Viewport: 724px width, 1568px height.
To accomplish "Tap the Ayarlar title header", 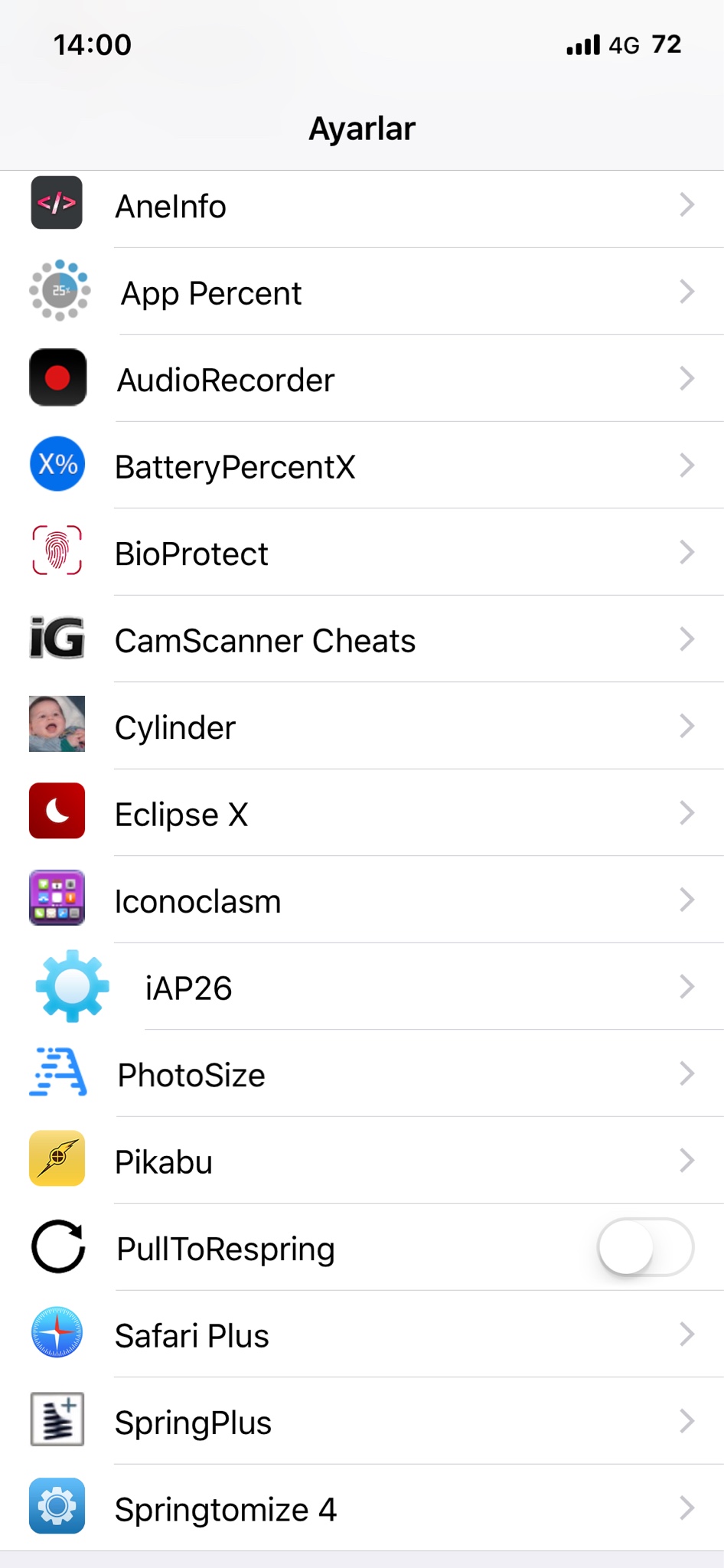I will [x=362, y=129].
